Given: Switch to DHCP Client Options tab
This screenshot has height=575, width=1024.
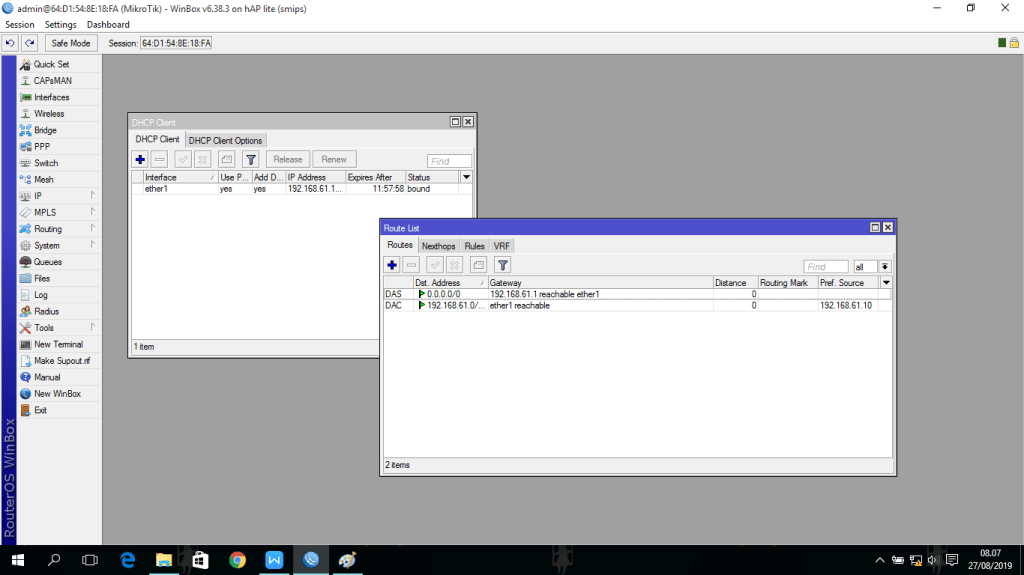Looking at the screenshot, I should tap(225, 140).
